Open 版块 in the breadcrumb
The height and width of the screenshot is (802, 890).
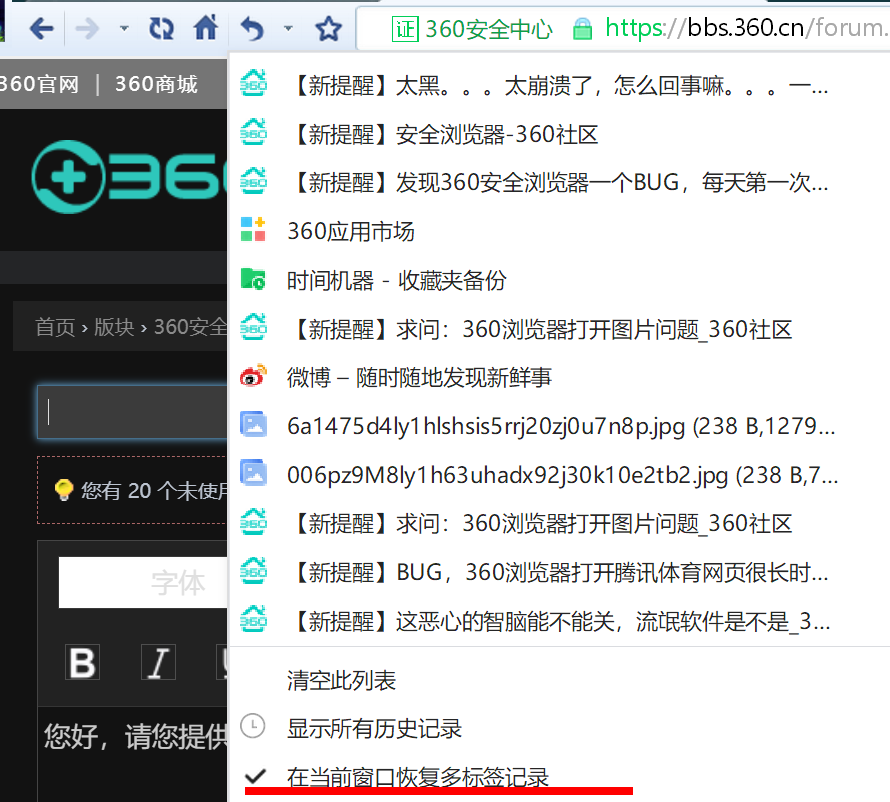point(114,327)
